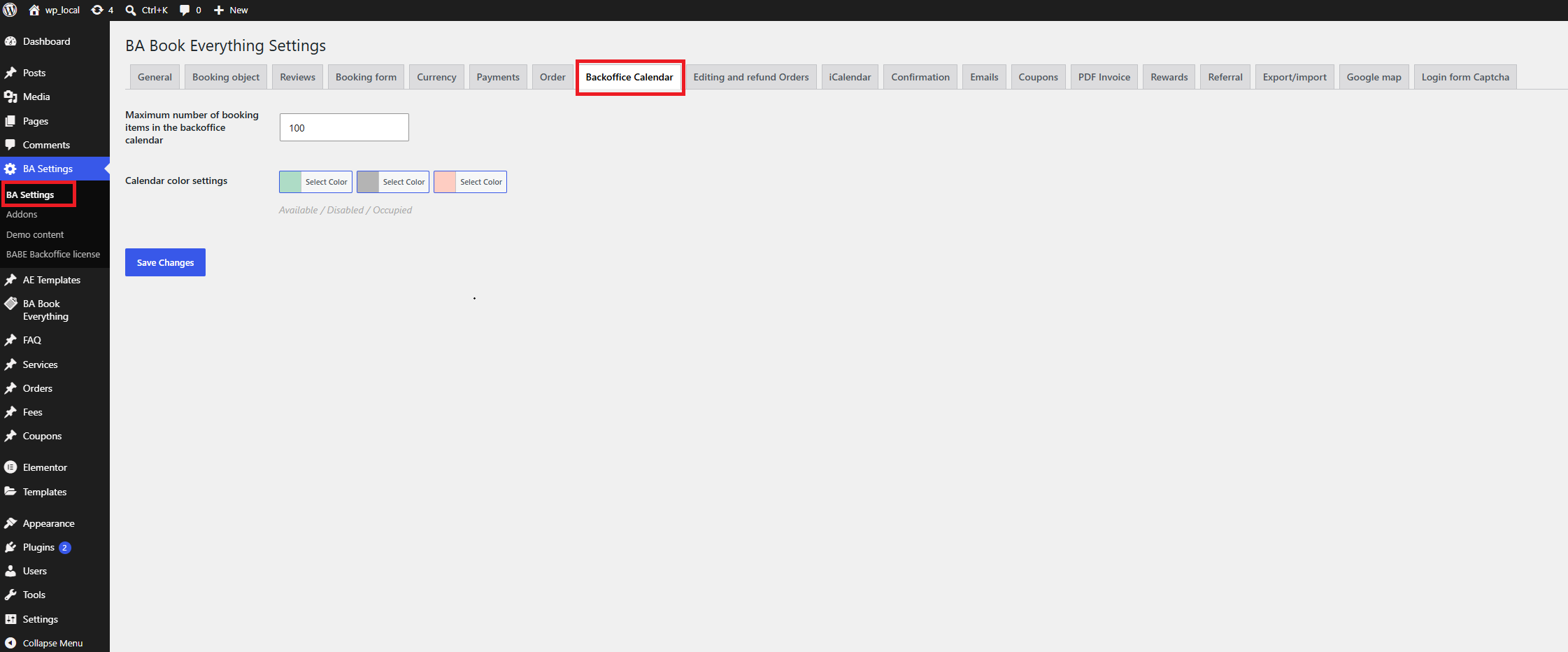Open the PDF Invoice tab
The width and height of the screenshot is (1568, 652).
tap(1104, 77)
